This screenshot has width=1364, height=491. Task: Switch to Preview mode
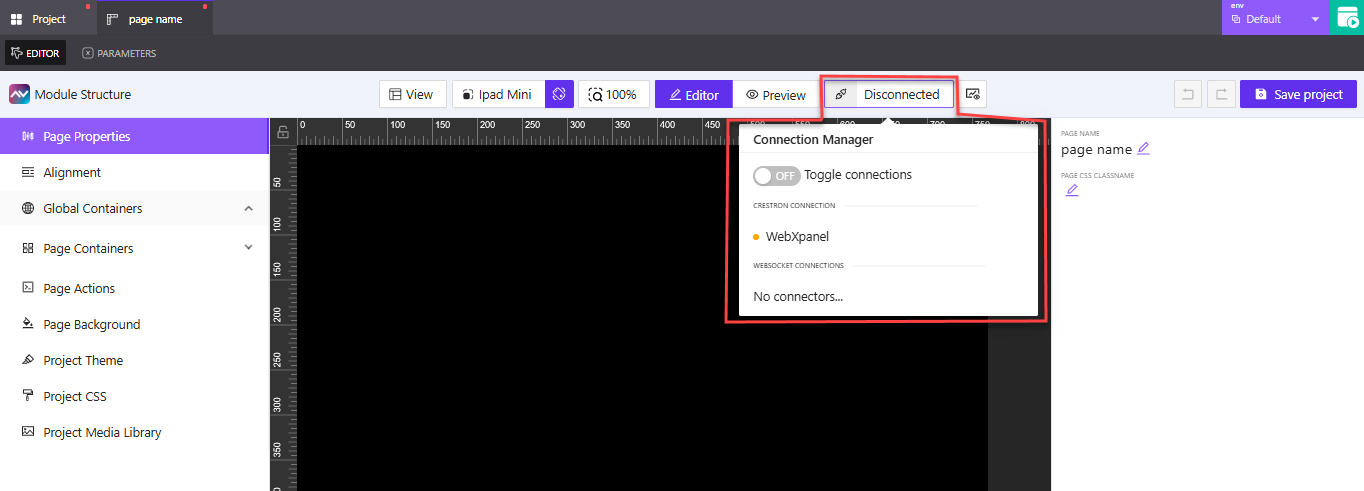pyautogui.click(x=776, y=95)
